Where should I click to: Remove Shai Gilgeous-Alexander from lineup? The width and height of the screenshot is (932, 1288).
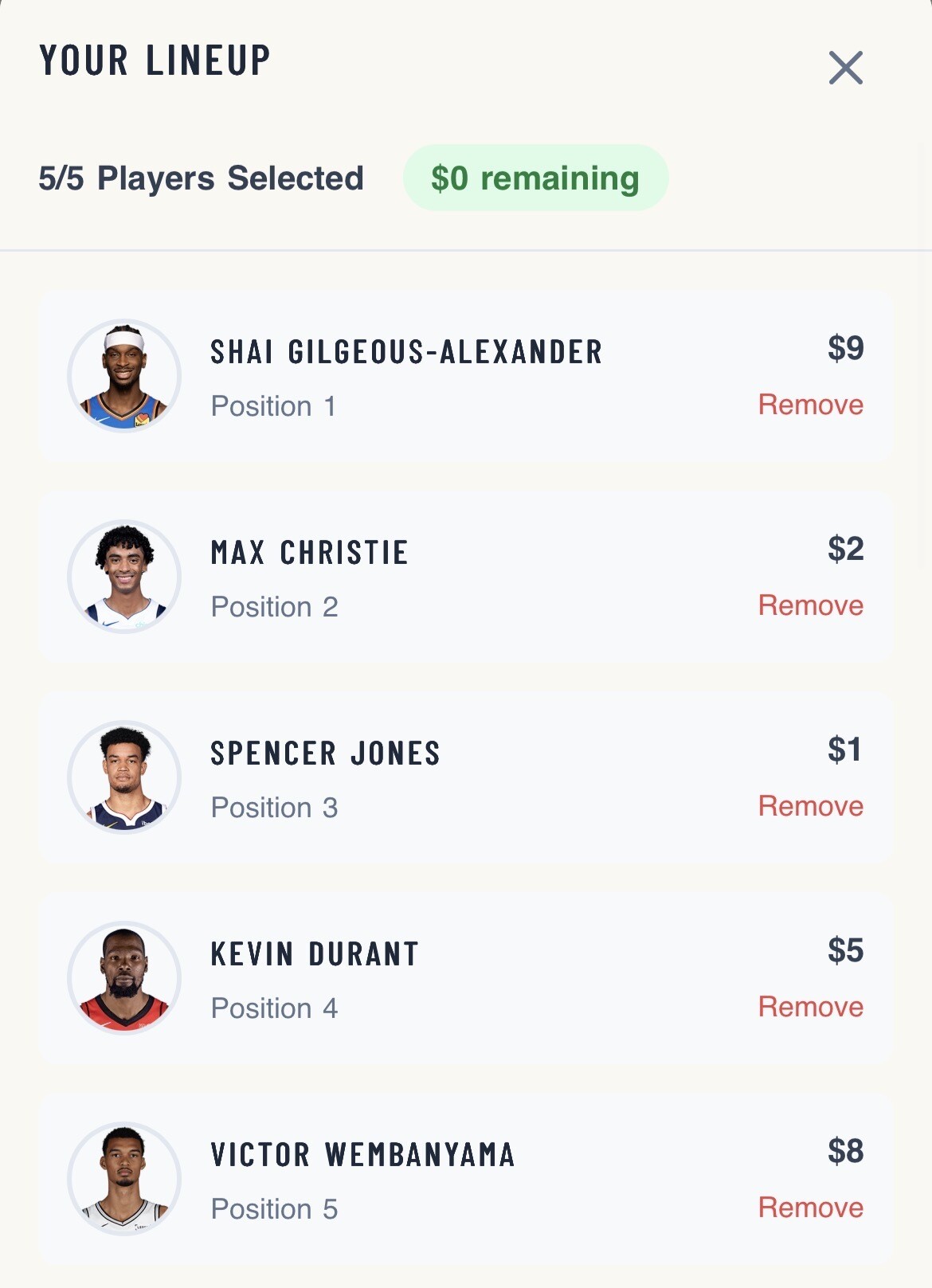tap(810, 405)
